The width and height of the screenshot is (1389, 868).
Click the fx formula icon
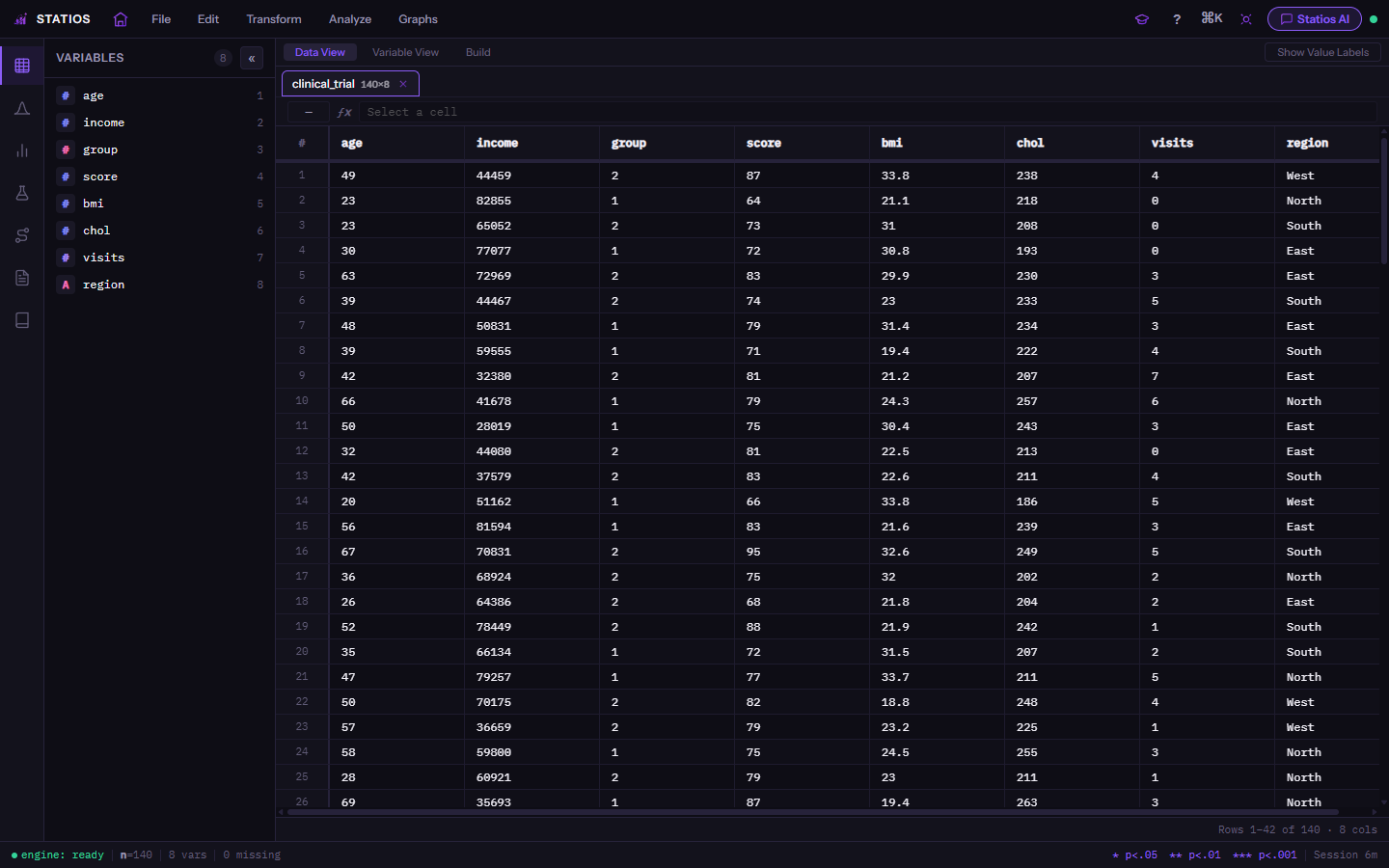coord(344,112)
